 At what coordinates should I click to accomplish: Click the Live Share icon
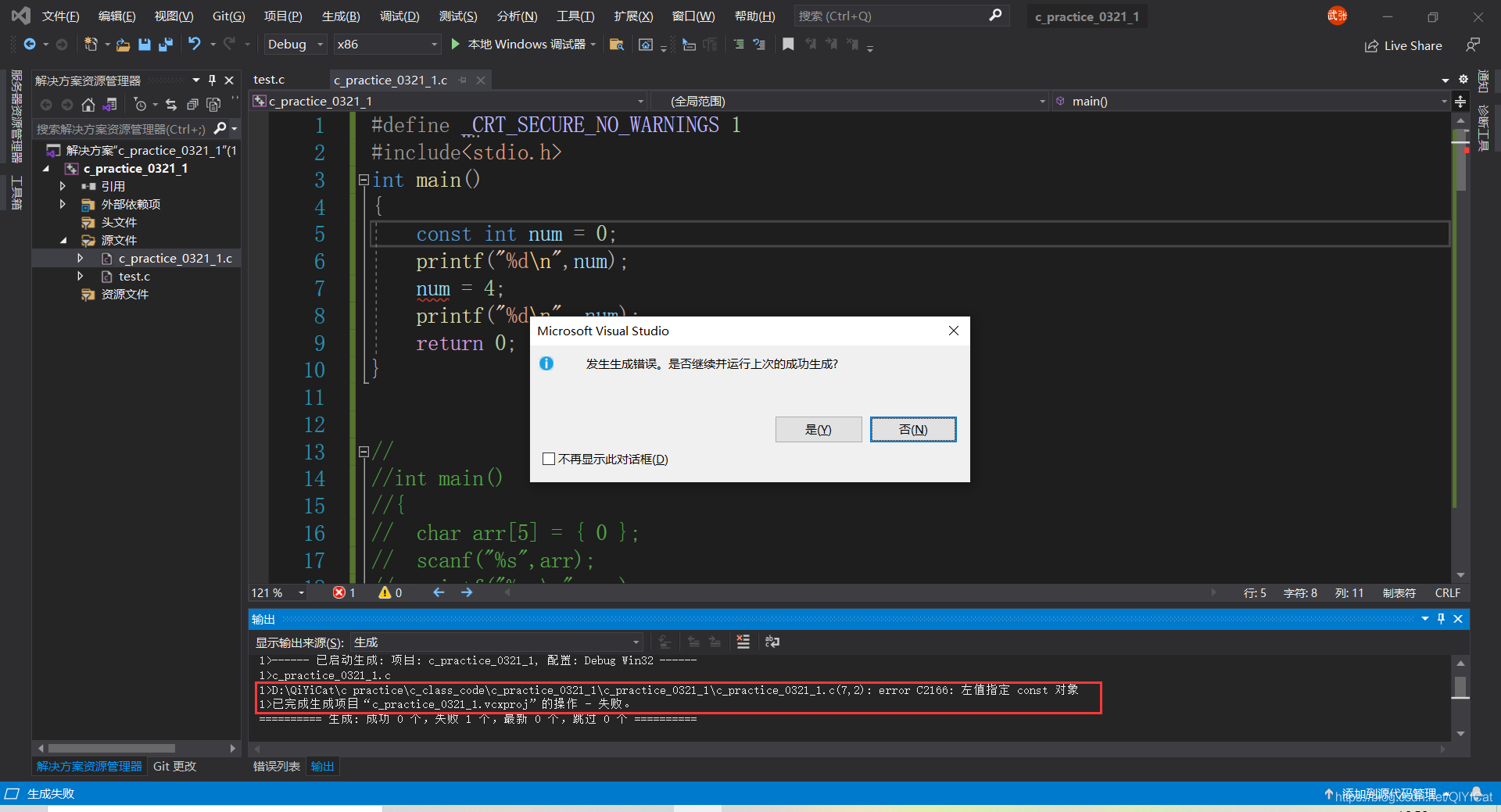tap(1371, 46)
